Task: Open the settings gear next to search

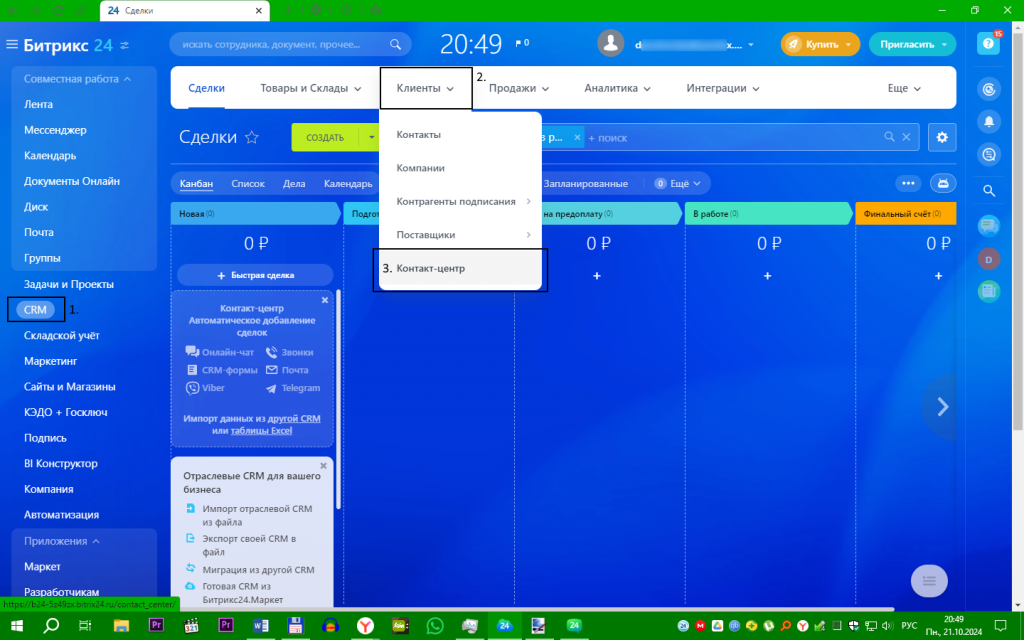Action: [942, 137]
